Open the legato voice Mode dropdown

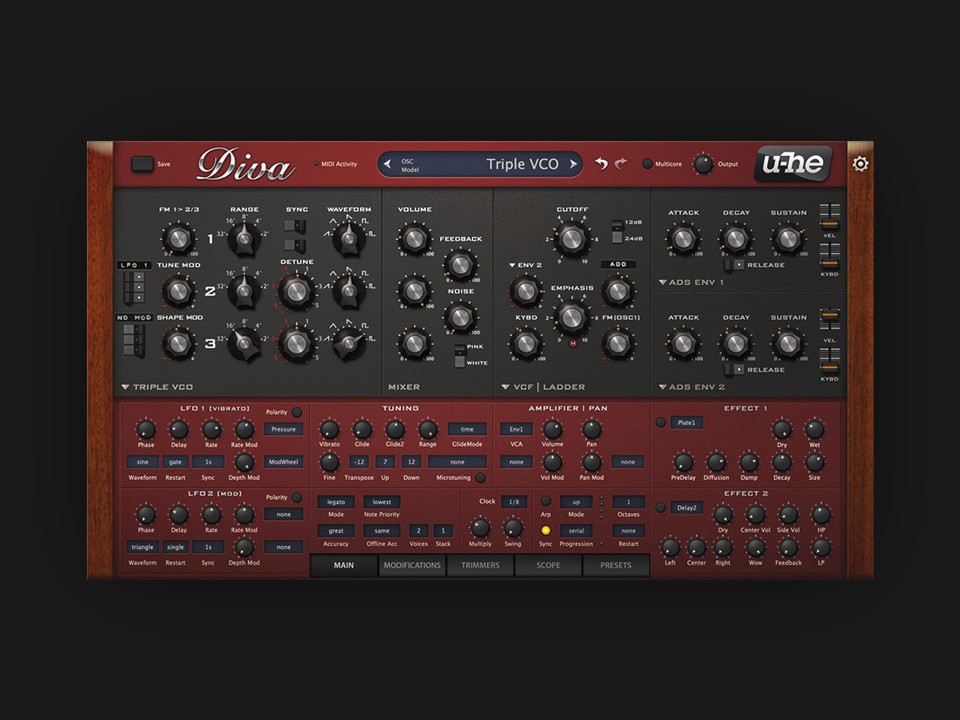tap(336, 502)
